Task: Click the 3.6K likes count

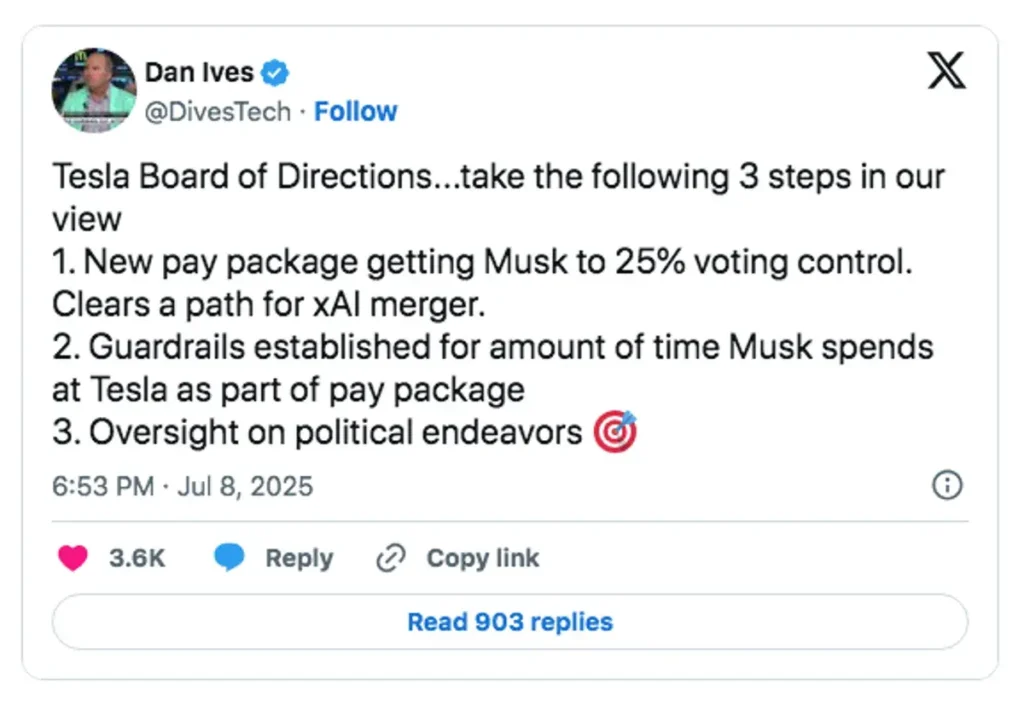Action: 137,558
